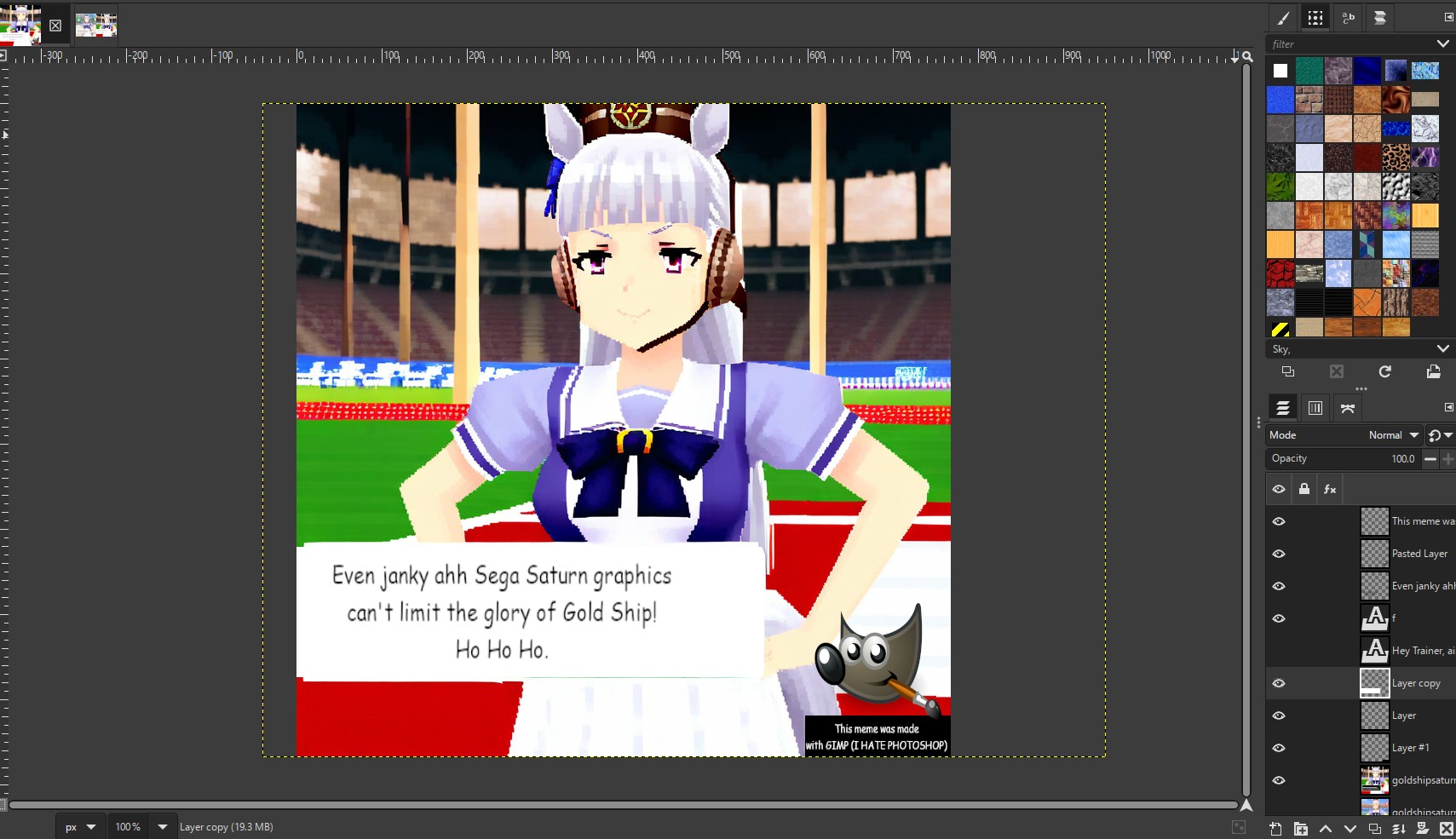Create a new layer group
The height and width of the screenshot is (839, 1456).
(1300, 829)
